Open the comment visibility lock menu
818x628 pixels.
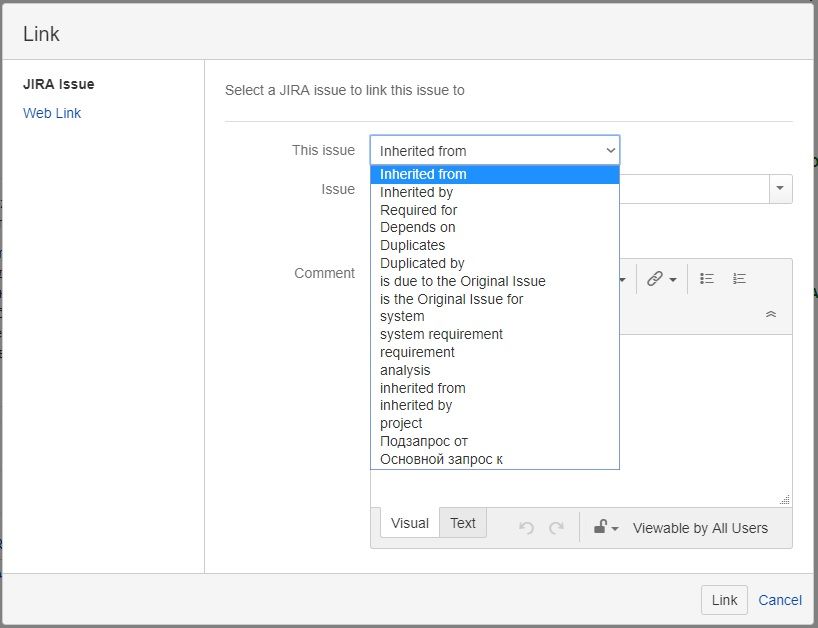pyautogui.click(x=606, y=527)
